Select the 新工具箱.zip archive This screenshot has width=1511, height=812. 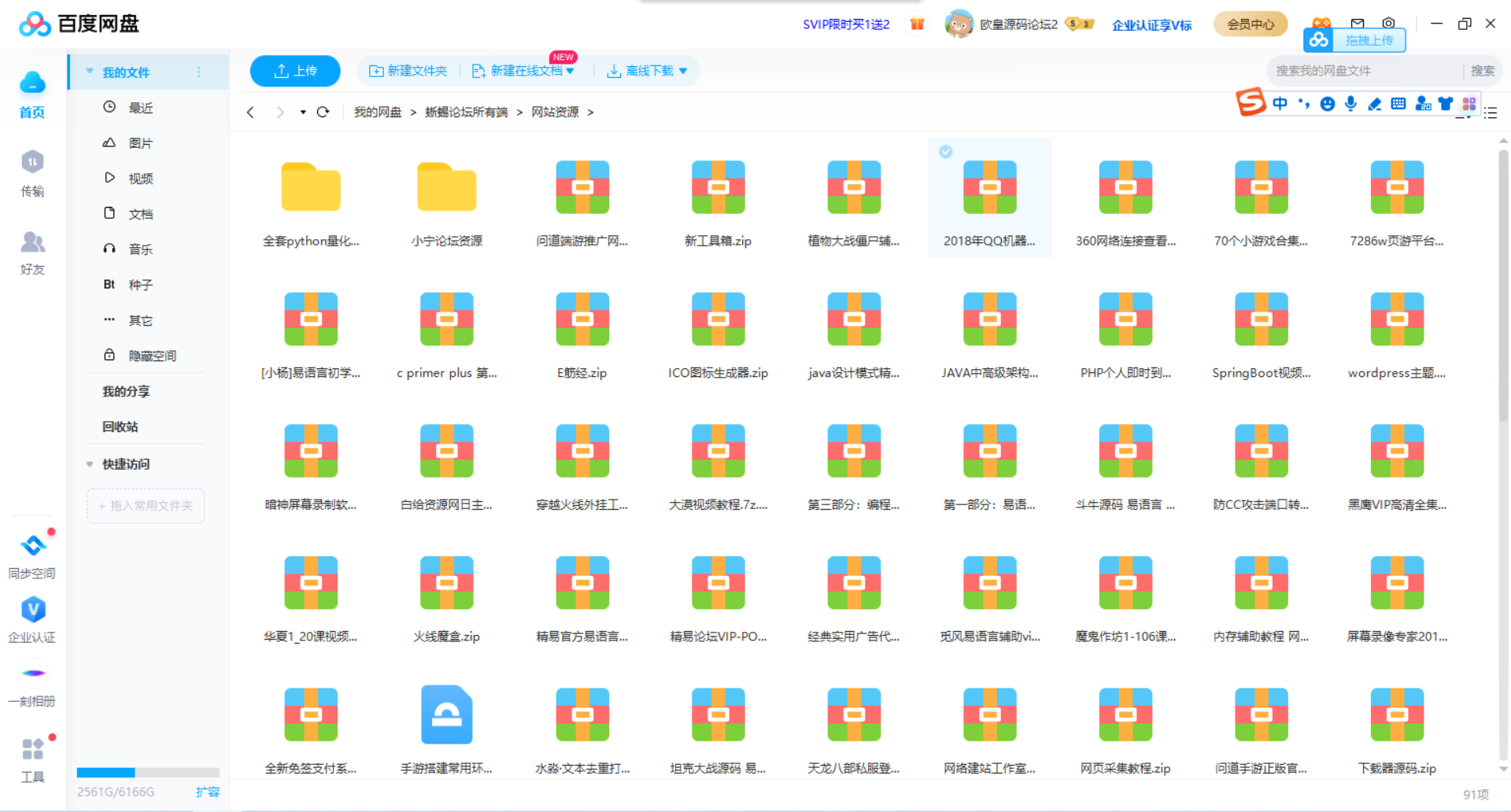(718, 187)
